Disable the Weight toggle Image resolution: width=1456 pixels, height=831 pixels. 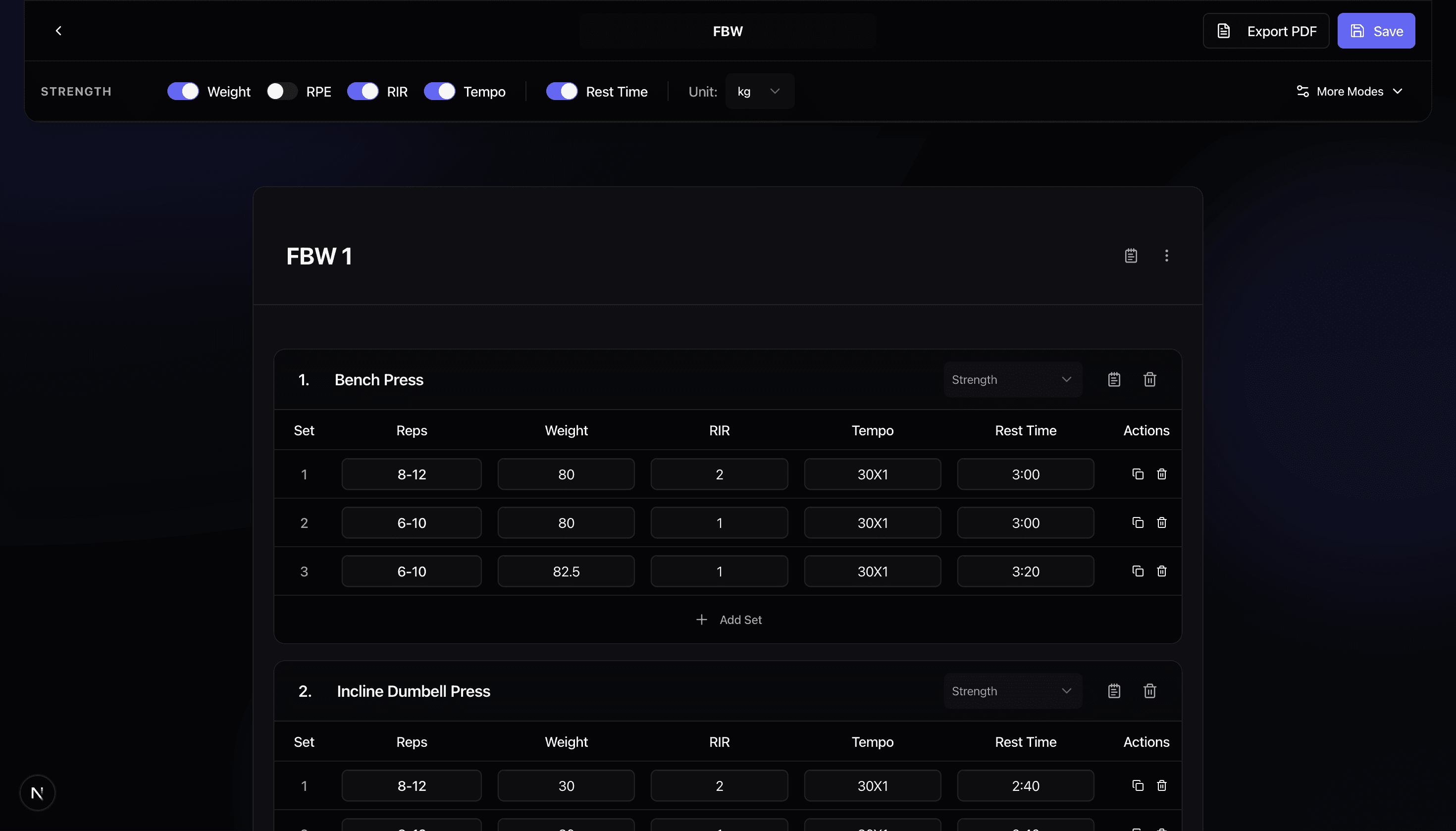pyautogui.click(x=183, y=91)
